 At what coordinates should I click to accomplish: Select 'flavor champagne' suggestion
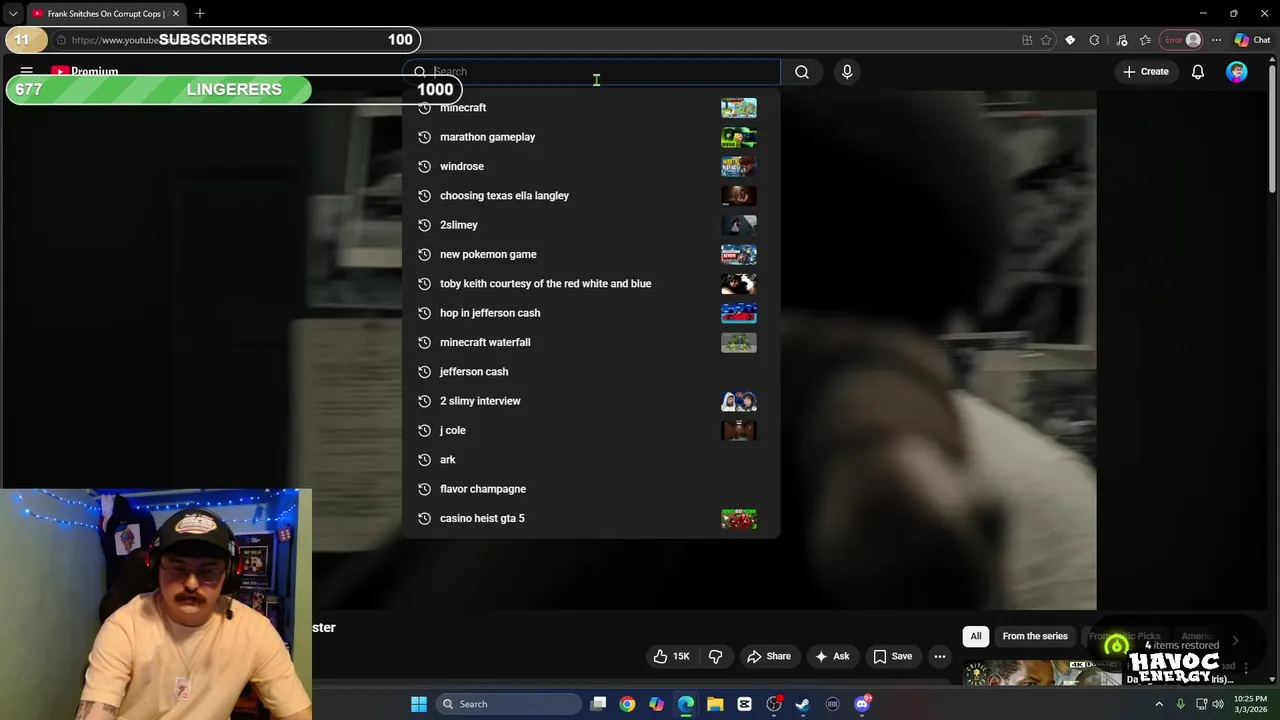tap(590, 489)
